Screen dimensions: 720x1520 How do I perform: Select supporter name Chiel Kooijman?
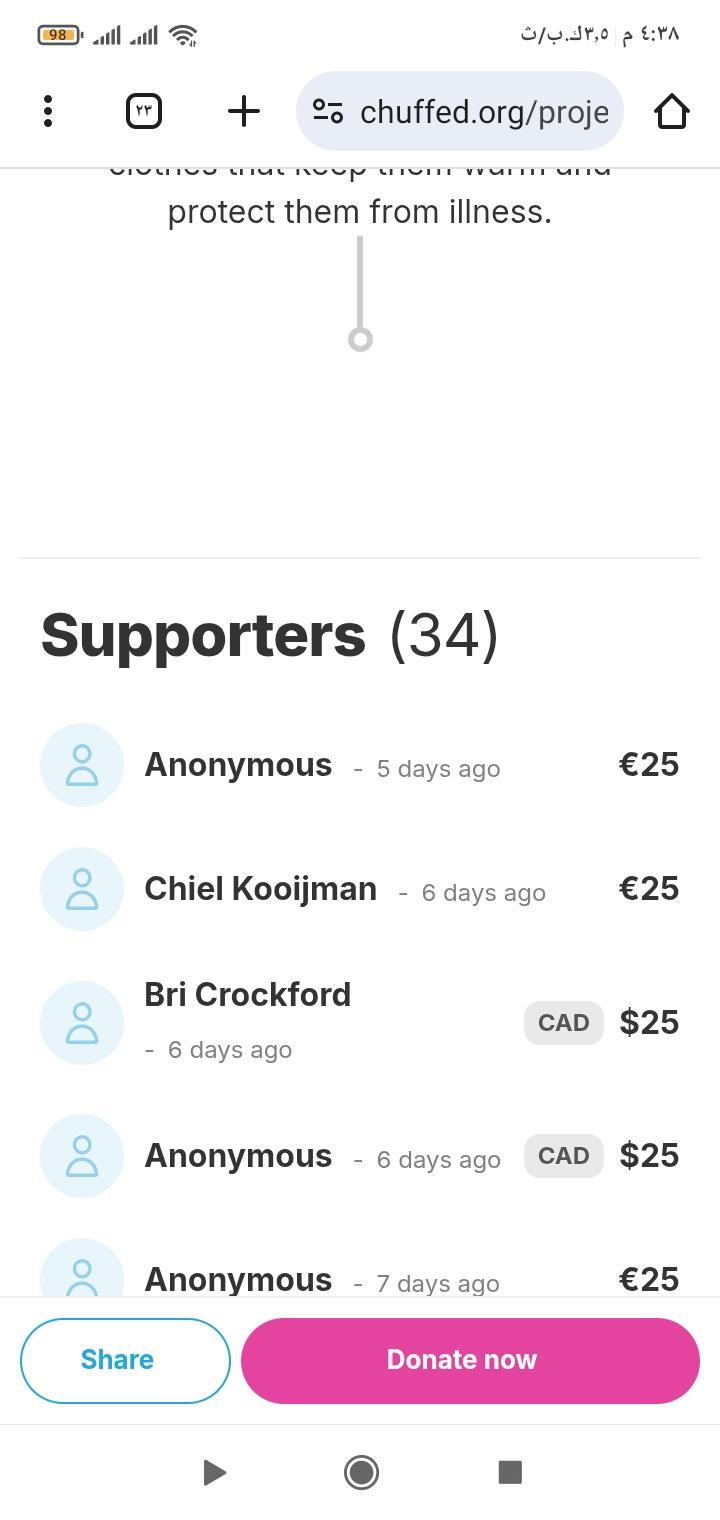260,889
